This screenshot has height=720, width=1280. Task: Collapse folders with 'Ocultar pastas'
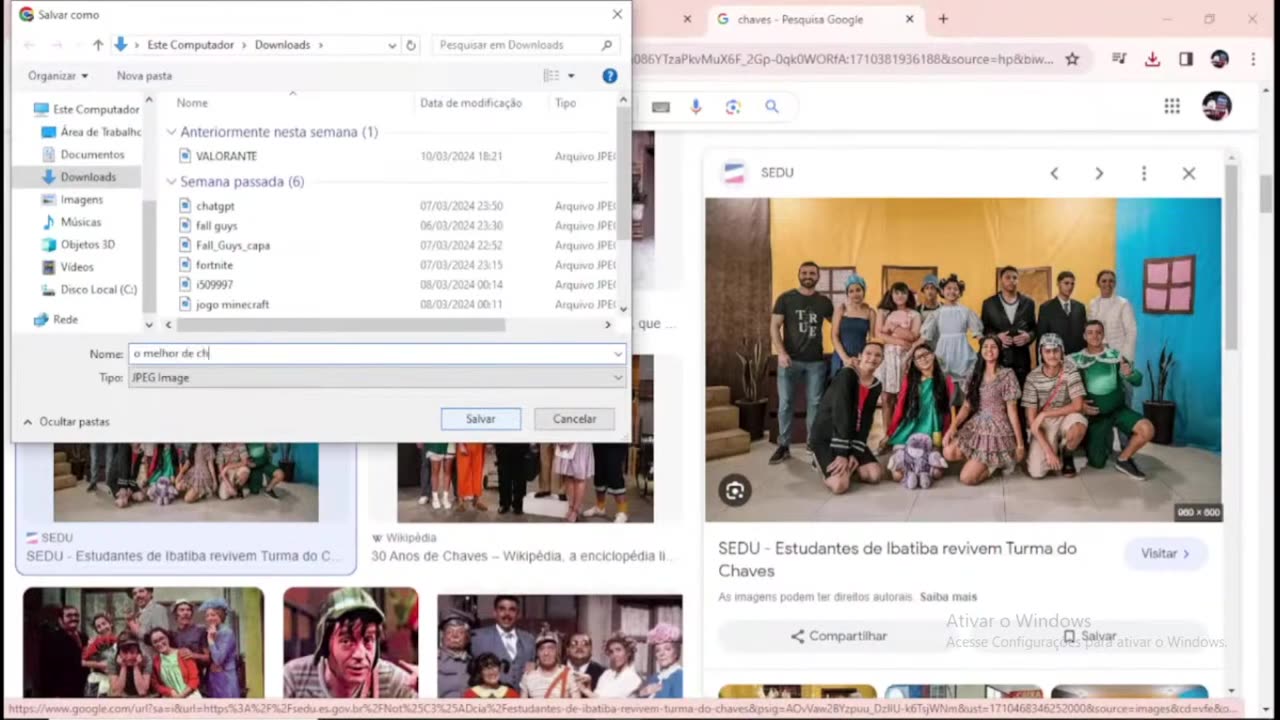click(x=66, y=422)
